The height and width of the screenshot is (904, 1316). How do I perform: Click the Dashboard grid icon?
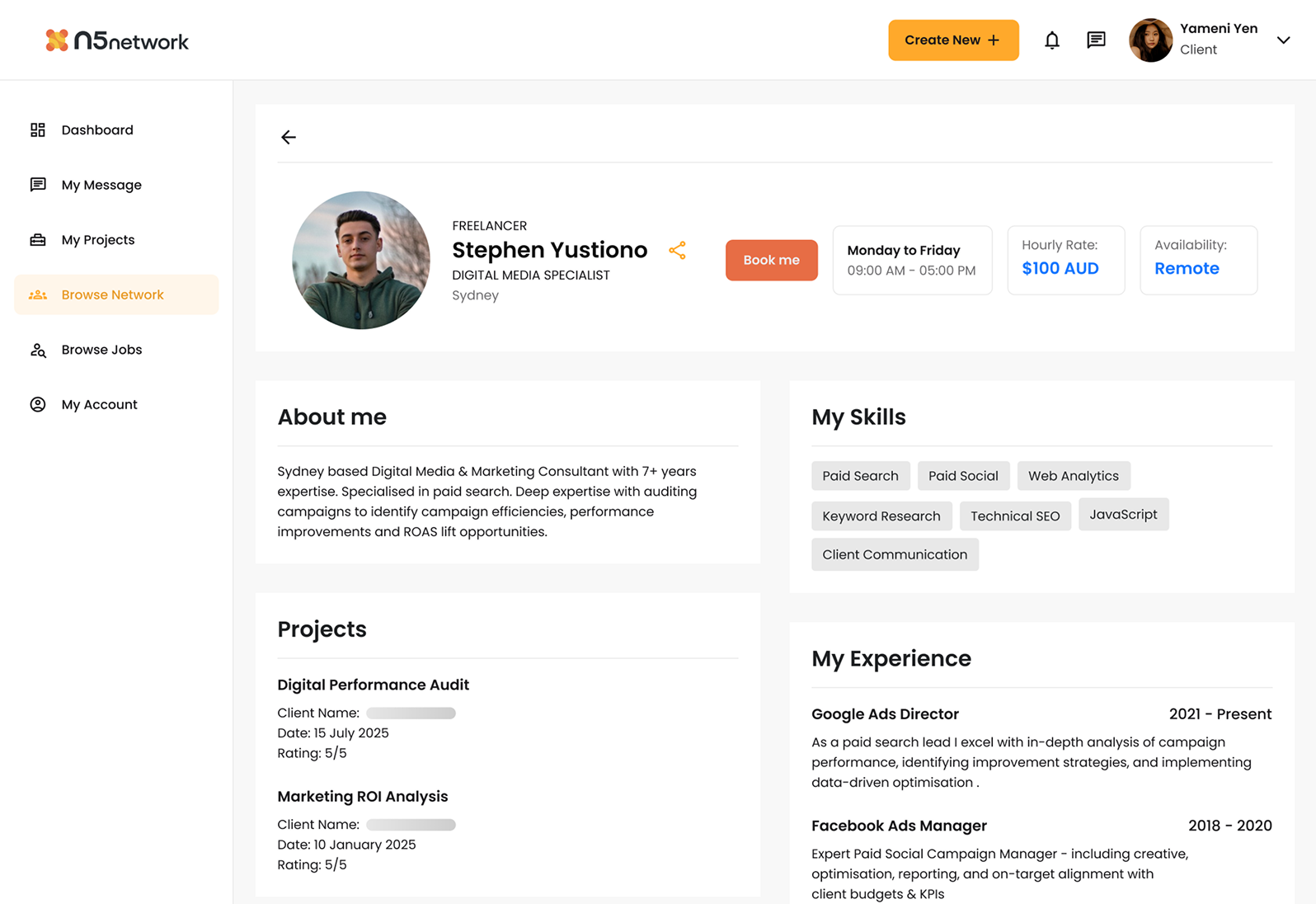pos(38,130)
